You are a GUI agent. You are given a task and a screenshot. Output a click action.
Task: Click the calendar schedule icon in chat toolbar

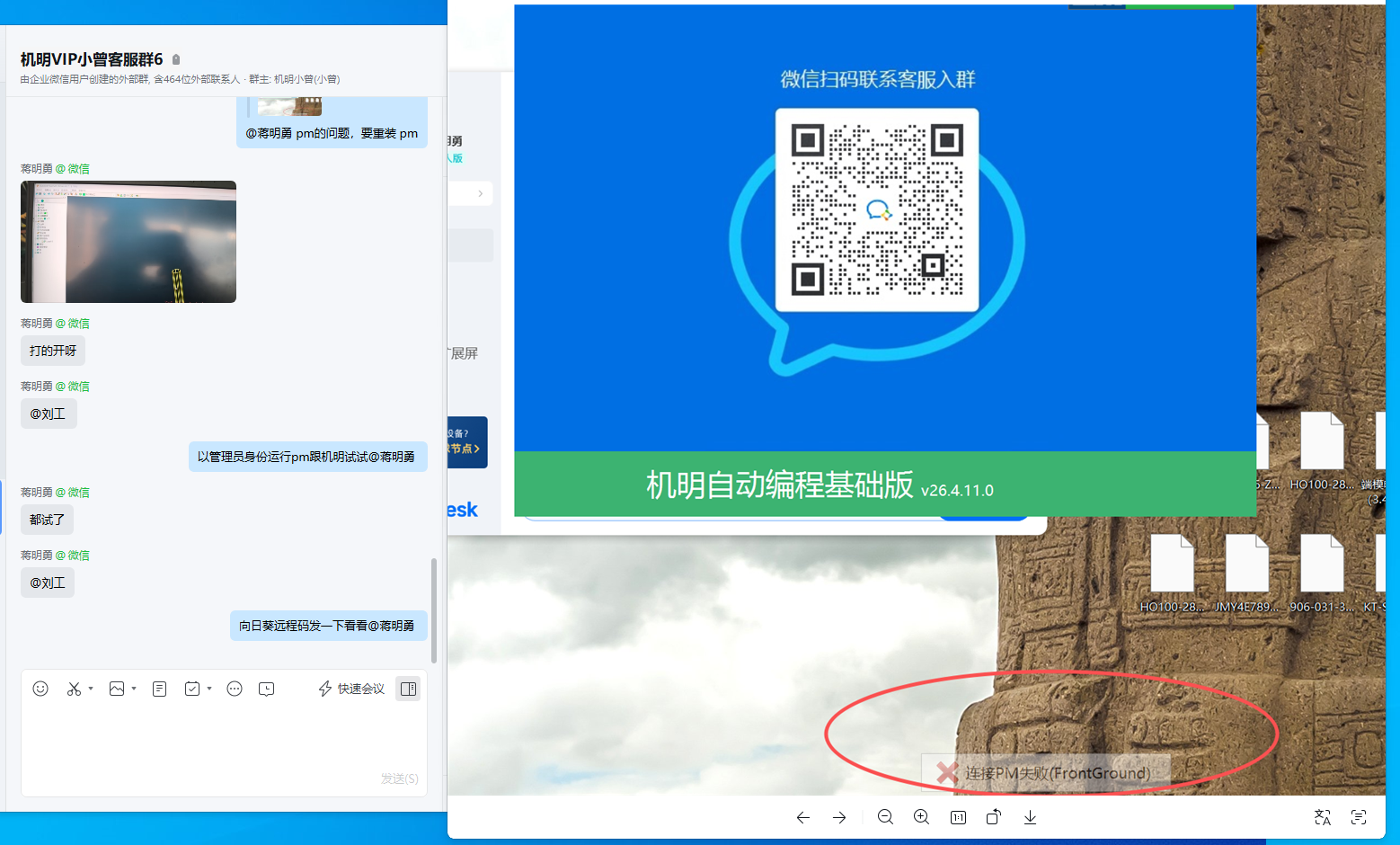(x=192, y=689)
